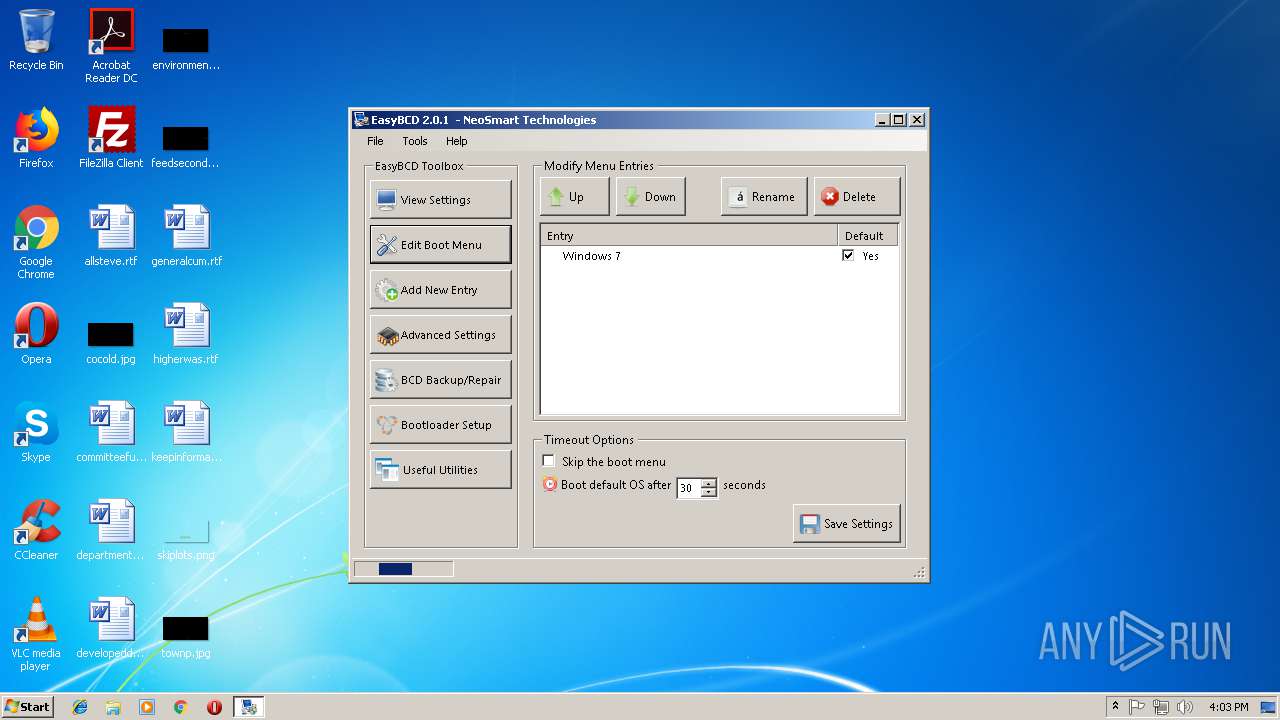Open CCleaner desktop shortcut
This screenshot has width=1280, height=720.
(x=36, y=530)
